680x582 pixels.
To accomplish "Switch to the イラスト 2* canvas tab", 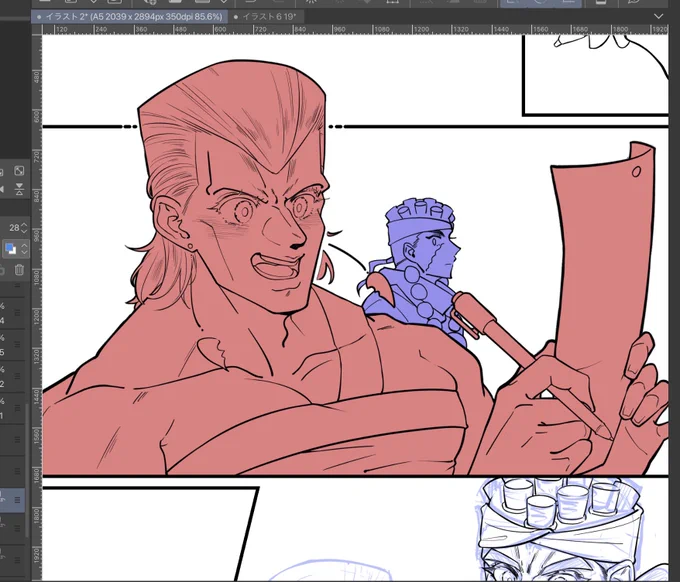I will click(x=129, y=17).
